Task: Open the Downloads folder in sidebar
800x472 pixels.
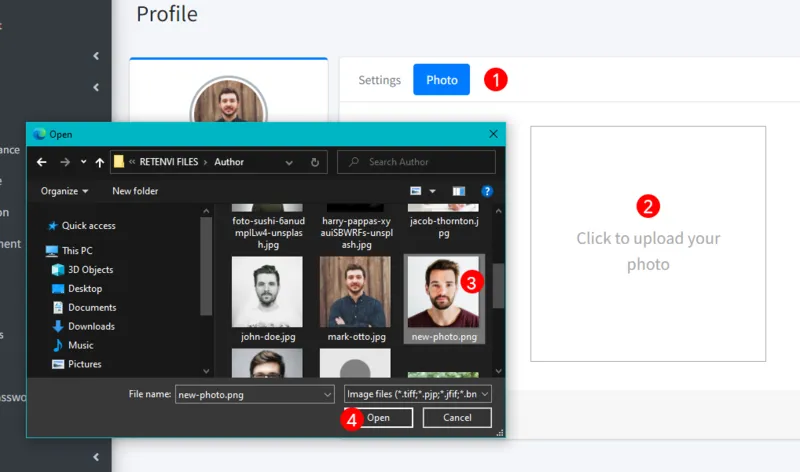Action: tap(90, 327)
